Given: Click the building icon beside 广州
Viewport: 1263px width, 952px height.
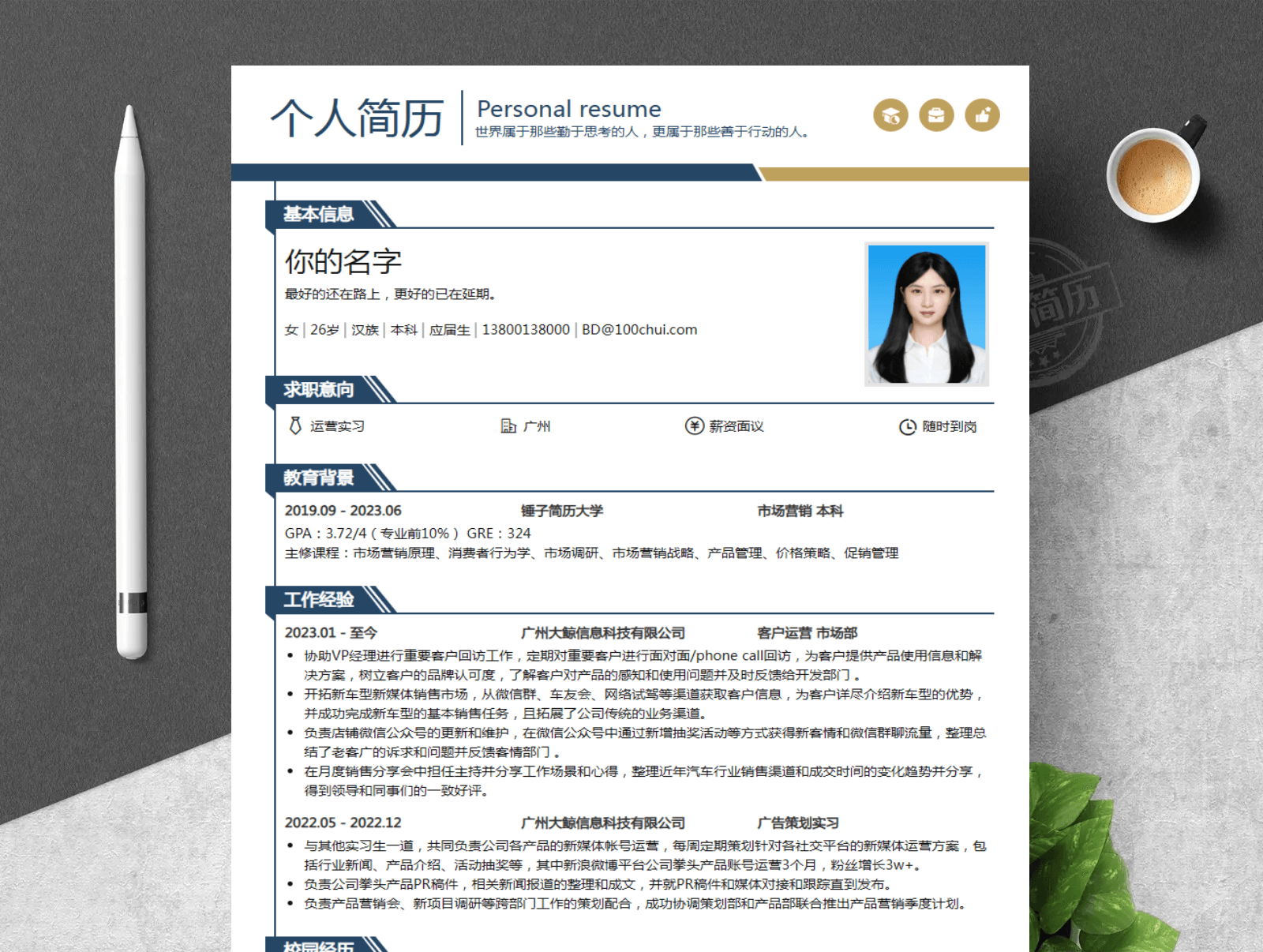Looking at the screenshot, I should click(508, 426).
